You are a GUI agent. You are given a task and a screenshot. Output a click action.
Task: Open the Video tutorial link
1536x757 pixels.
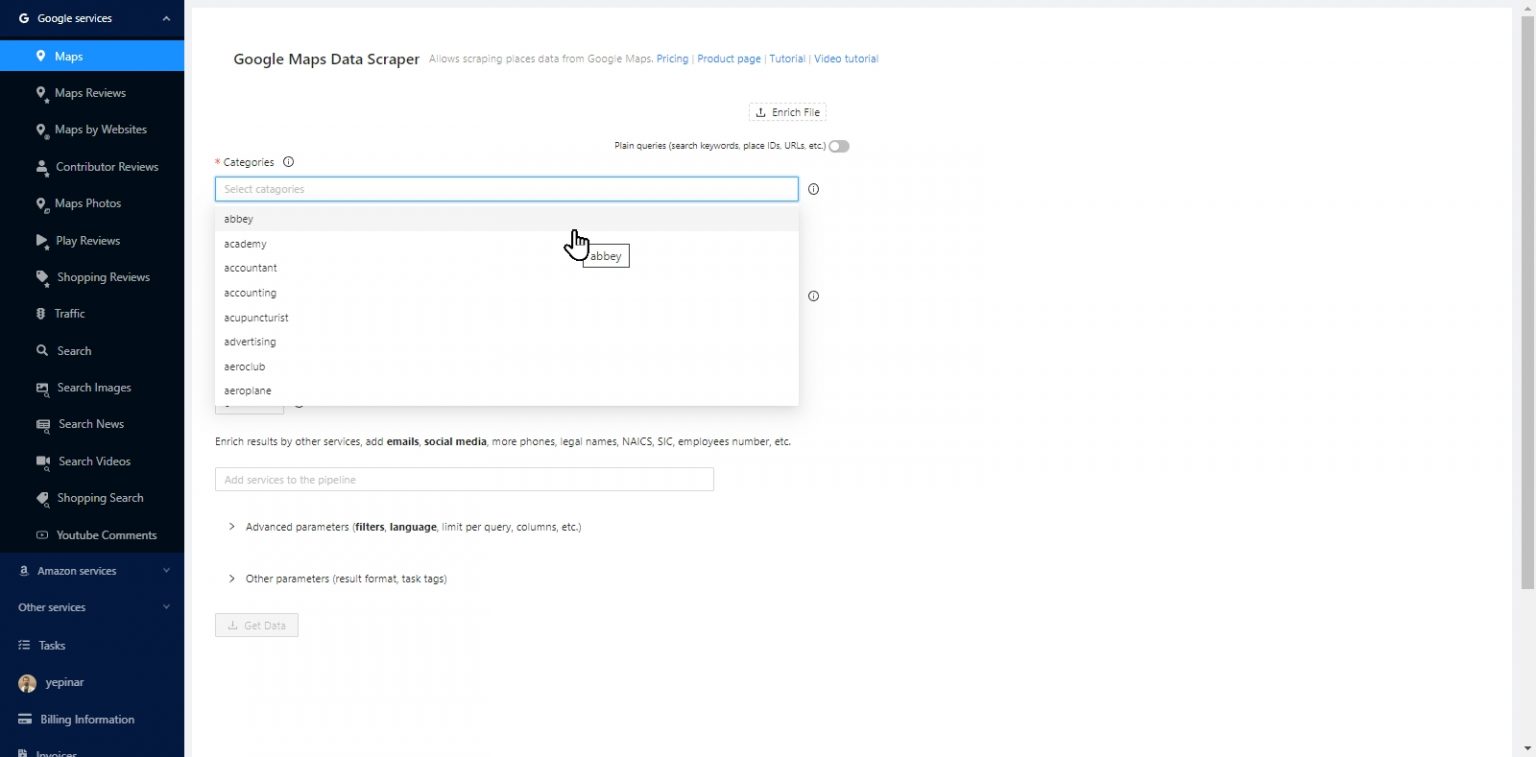click(x=846, y=59)
